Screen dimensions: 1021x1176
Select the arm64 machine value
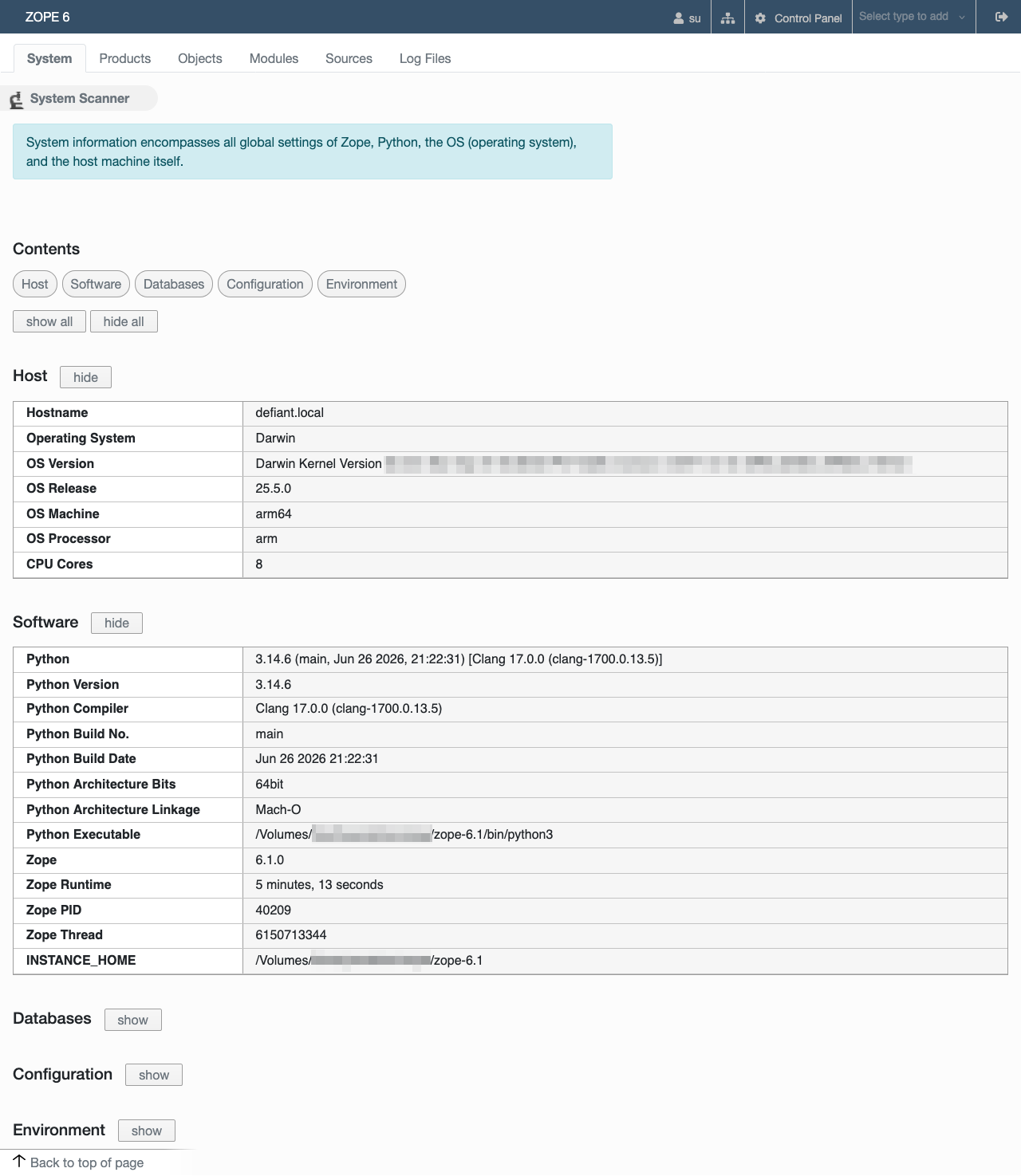(274, 514)
